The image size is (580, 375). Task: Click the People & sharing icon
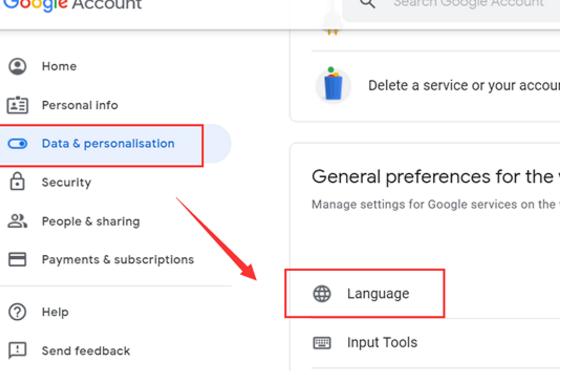pyautogui.click(x=17, y=221)
